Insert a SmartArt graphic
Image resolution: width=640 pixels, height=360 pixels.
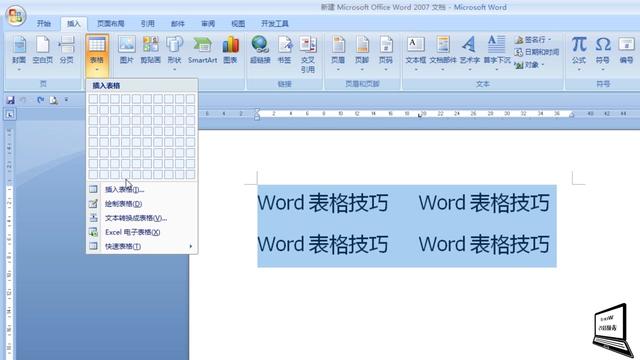(x=202, y=51)
